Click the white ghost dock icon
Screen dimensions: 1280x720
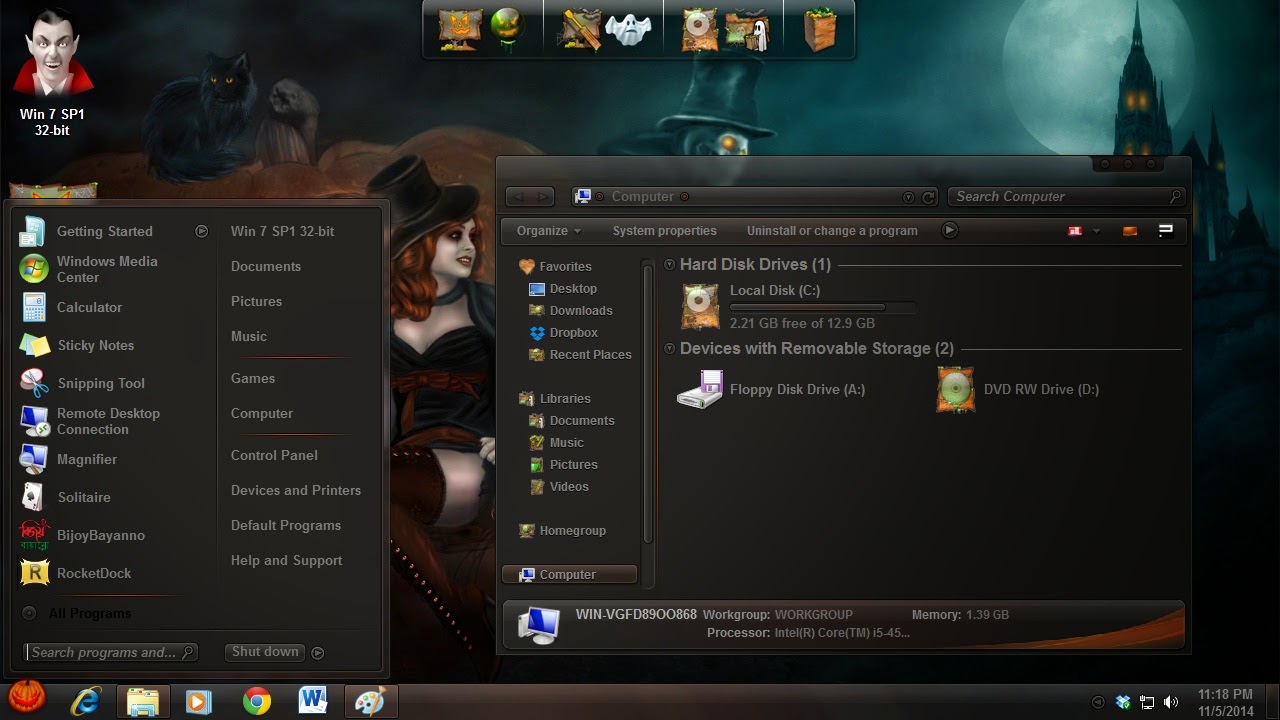tap(629, 29)
